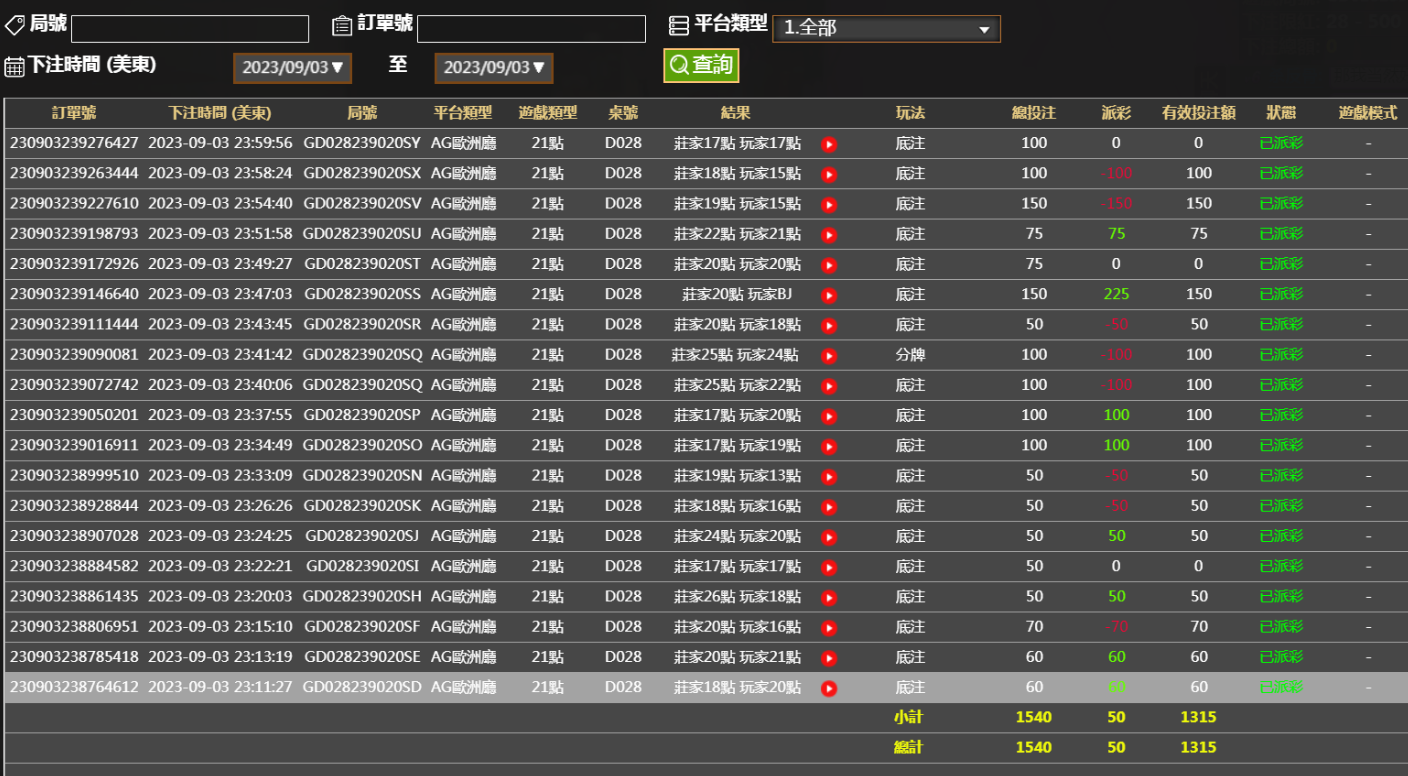Screen dimensions: 1408x776
Task: Click the 局號 input field
Action: (x=190, y=29)
